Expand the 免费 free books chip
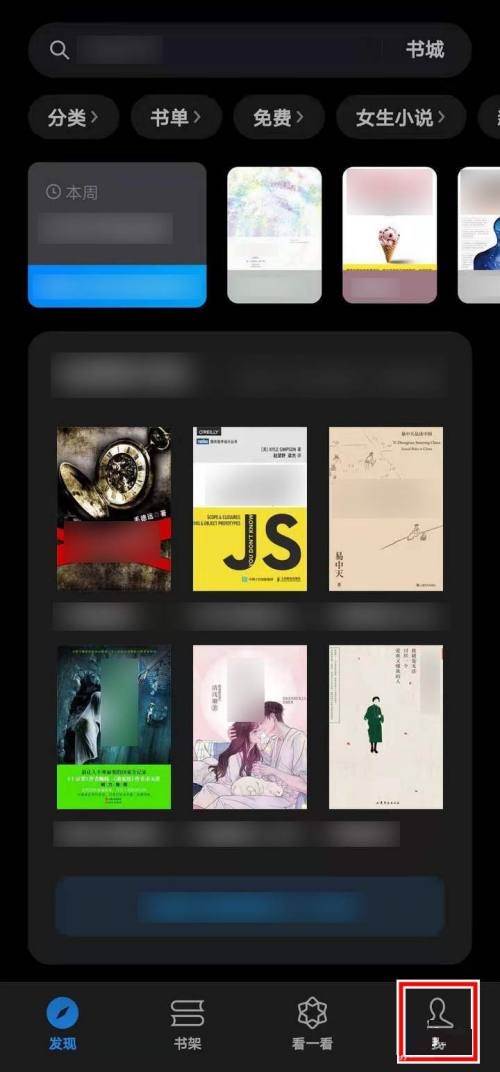The height and width of the screenshot is (1072, 500). [279, 118]
